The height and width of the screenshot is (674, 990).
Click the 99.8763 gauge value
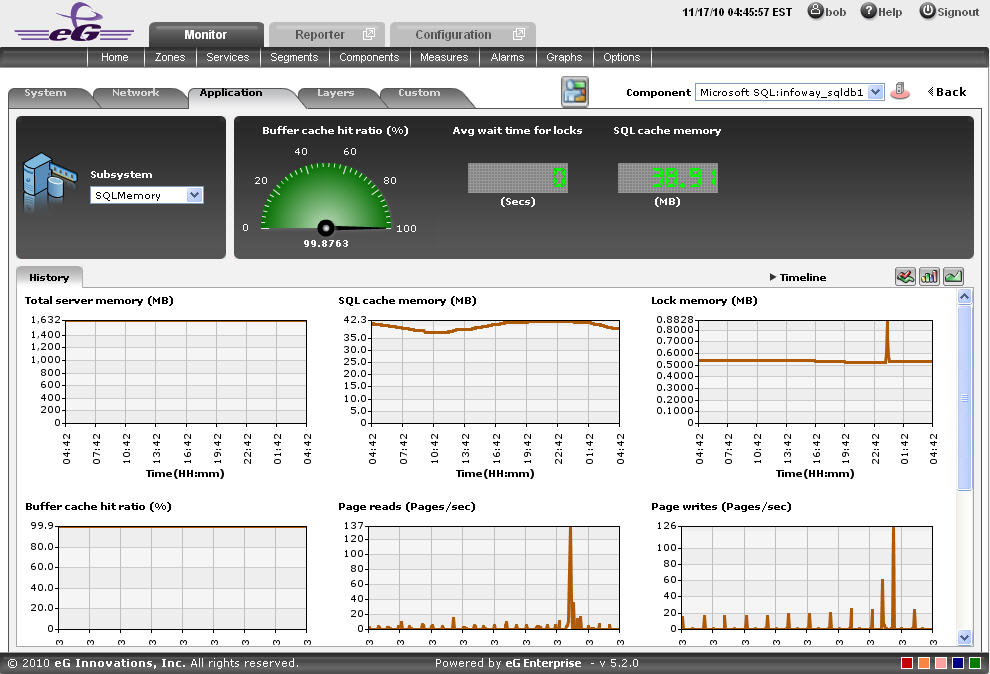[x=326, y=244]
